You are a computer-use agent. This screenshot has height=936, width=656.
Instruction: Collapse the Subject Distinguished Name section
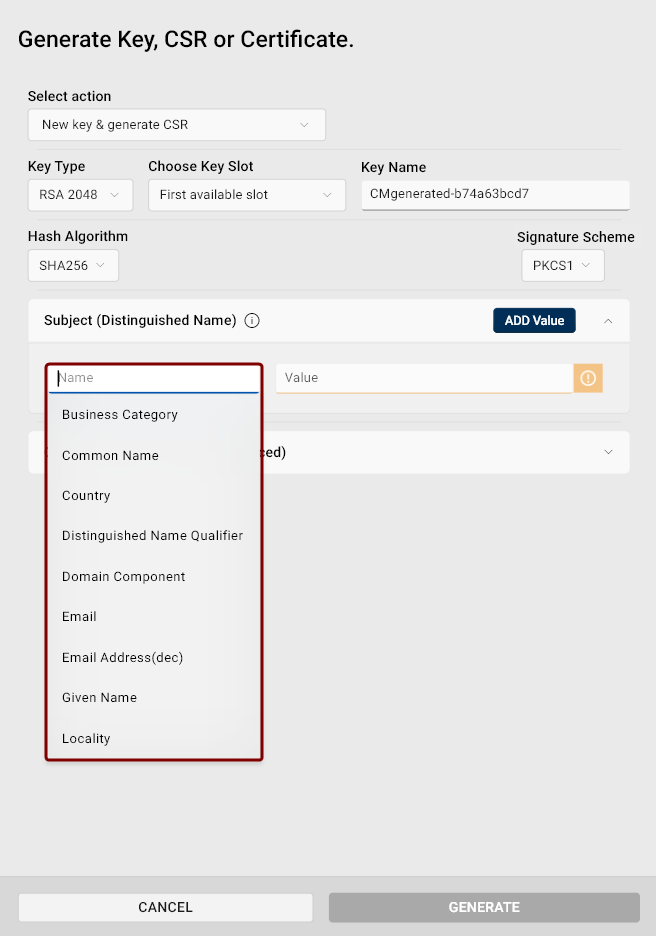coord(609,321)
